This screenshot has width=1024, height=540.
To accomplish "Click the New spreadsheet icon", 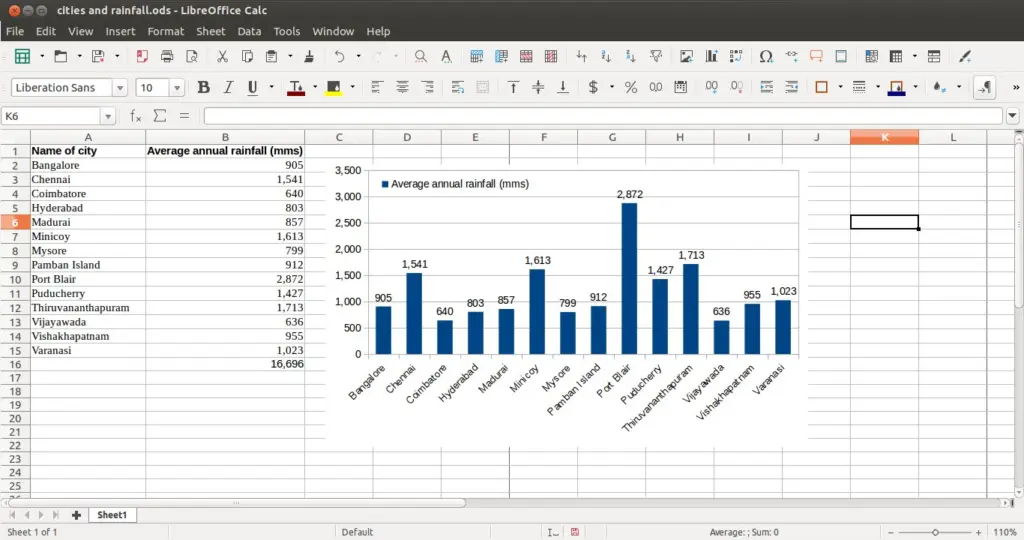I will point(22,57).
